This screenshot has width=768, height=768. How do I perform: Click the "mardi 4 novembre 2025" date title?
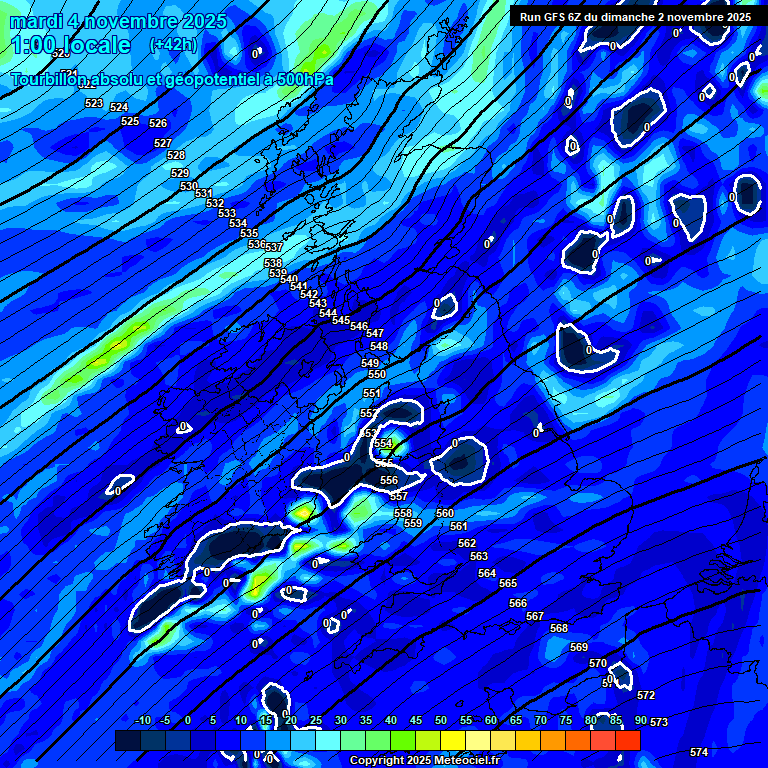coord(118,21)
